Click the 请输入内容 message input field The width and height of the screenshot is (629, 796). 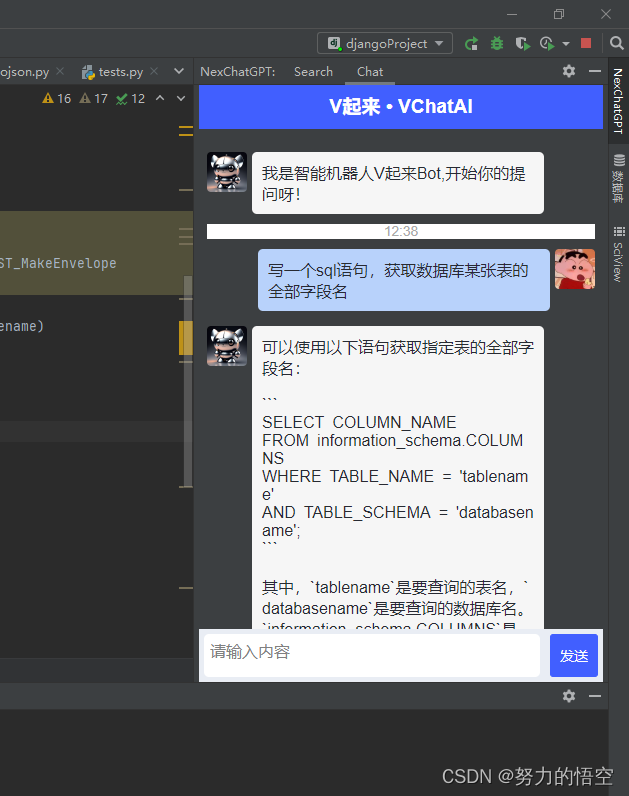pos(372,655)
